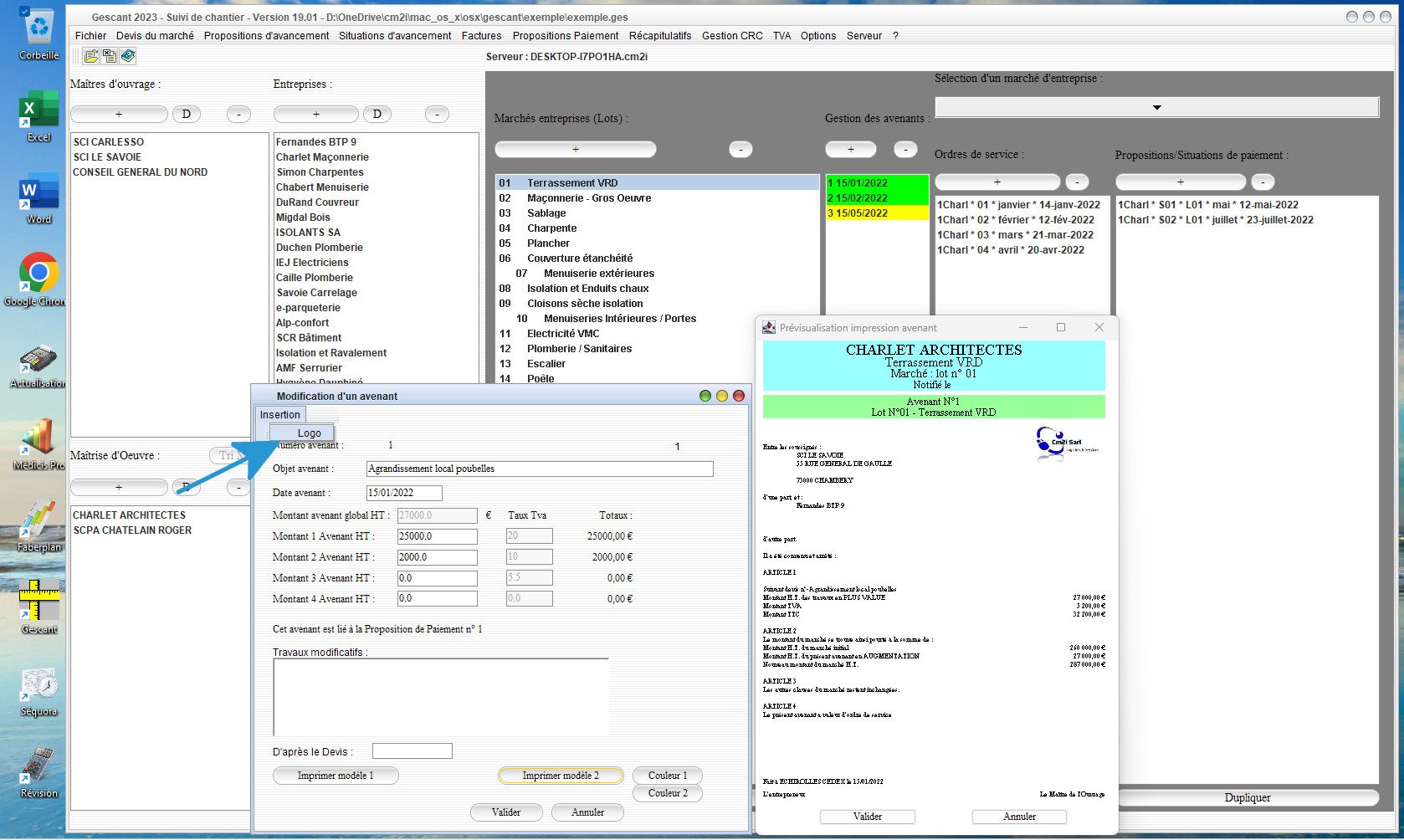The width and height of the screenshot is (1404, 840).
Task: Open the Révision calculator desktop icon
Action: click(x=39, y=771)
